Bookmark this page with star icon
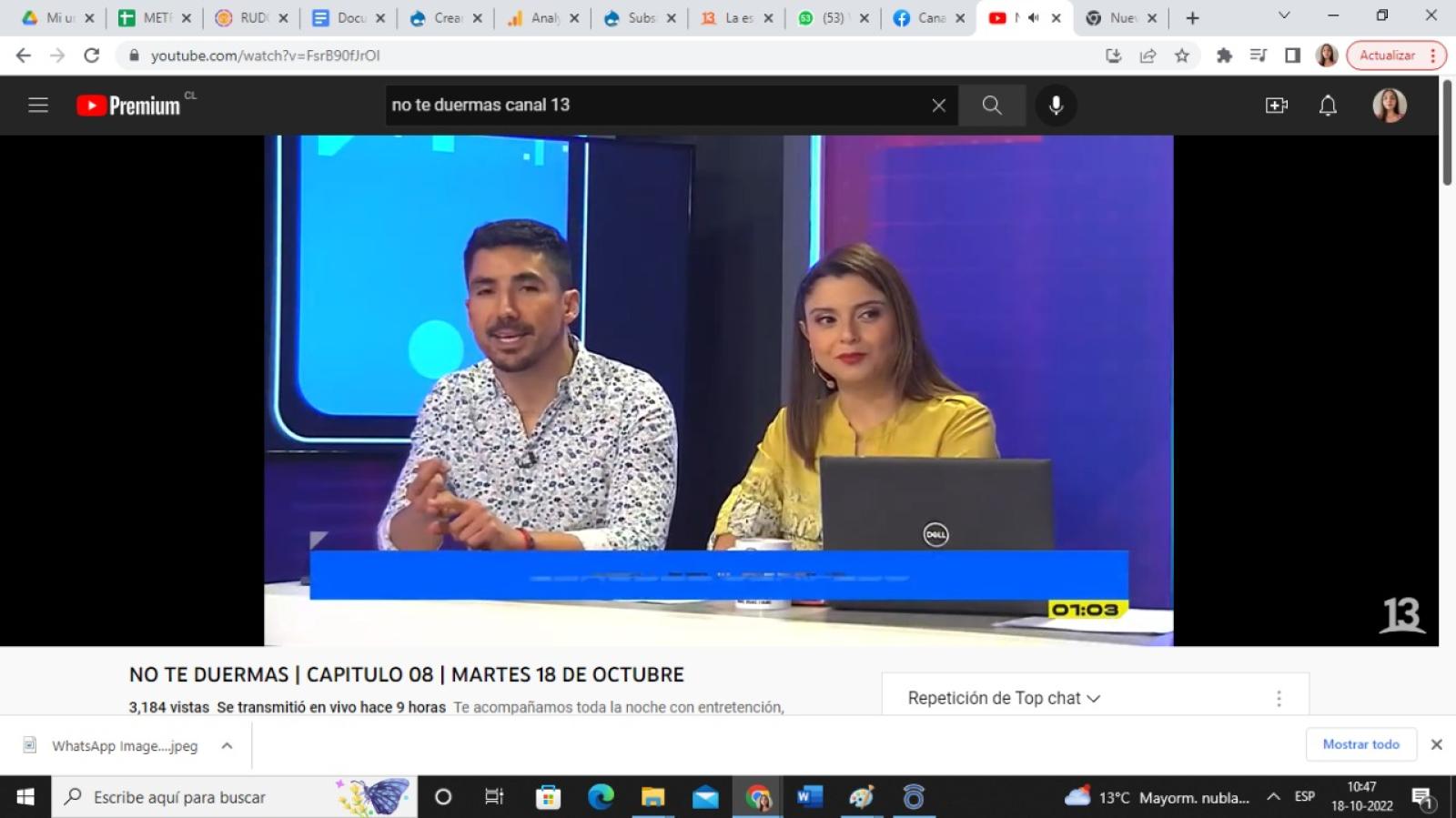Viewport: 1456px width, 818px height. (x=1182, y=56)
